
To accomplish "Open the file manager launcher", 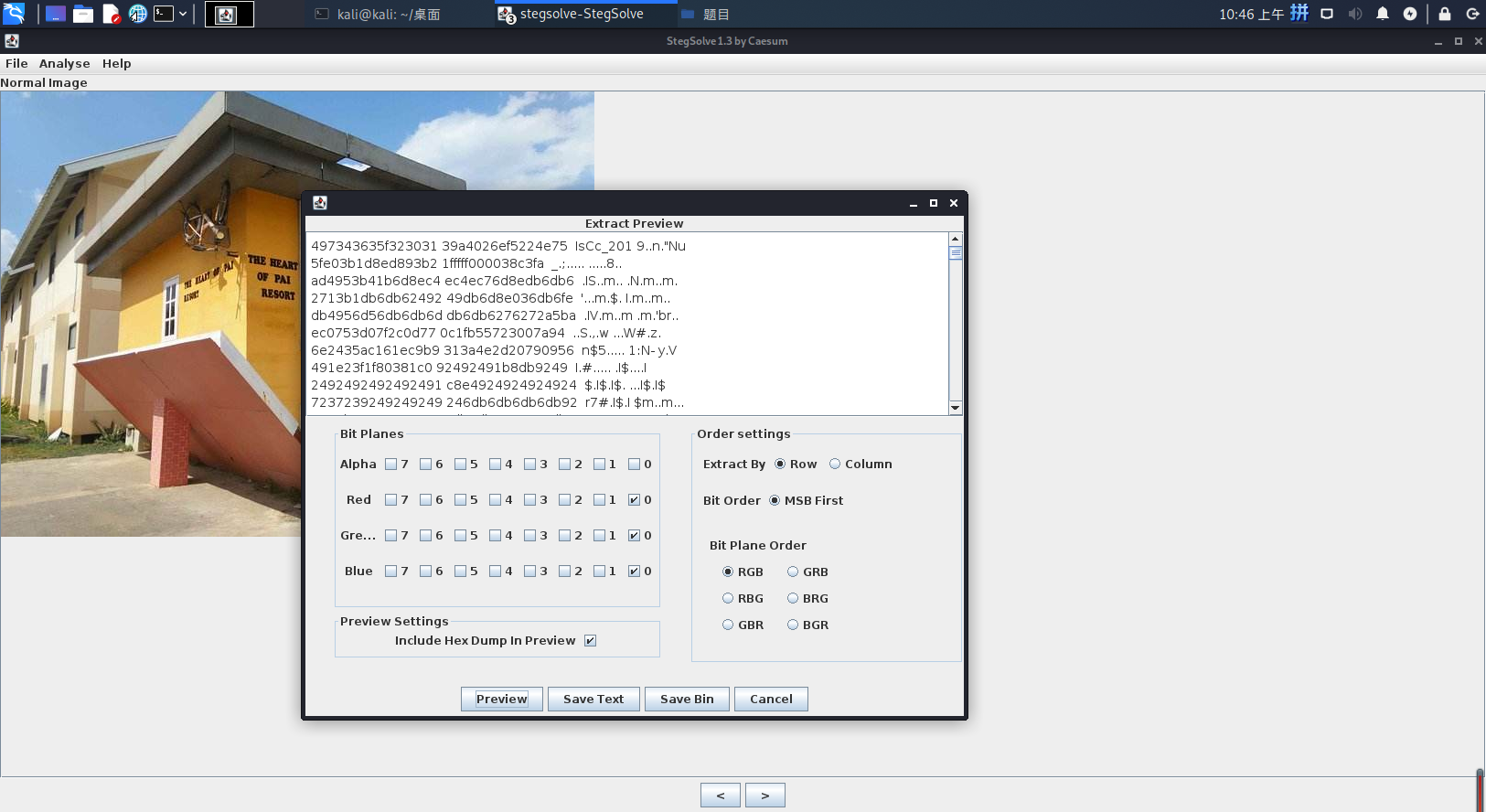I will point(83,14).
